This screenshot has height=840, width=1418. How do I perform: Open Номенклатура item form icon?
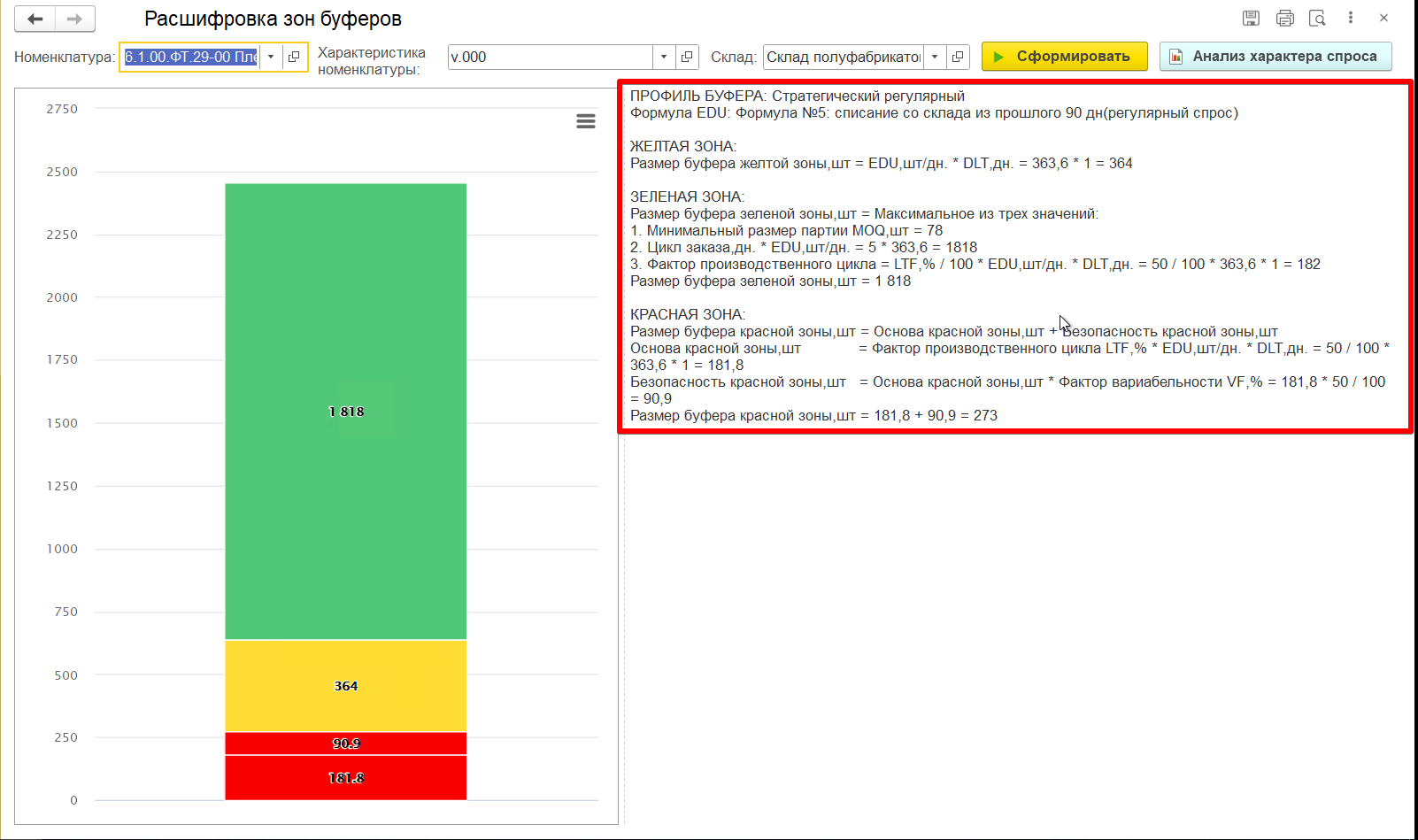294,57
